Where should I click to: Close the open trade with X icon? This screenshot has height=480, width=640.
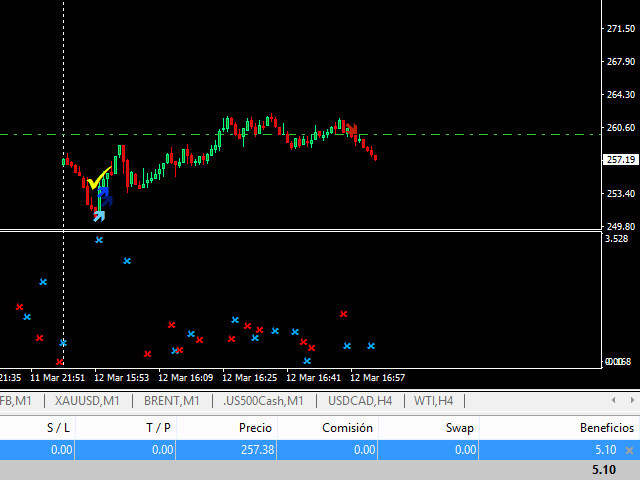click(x=629, y=451)
